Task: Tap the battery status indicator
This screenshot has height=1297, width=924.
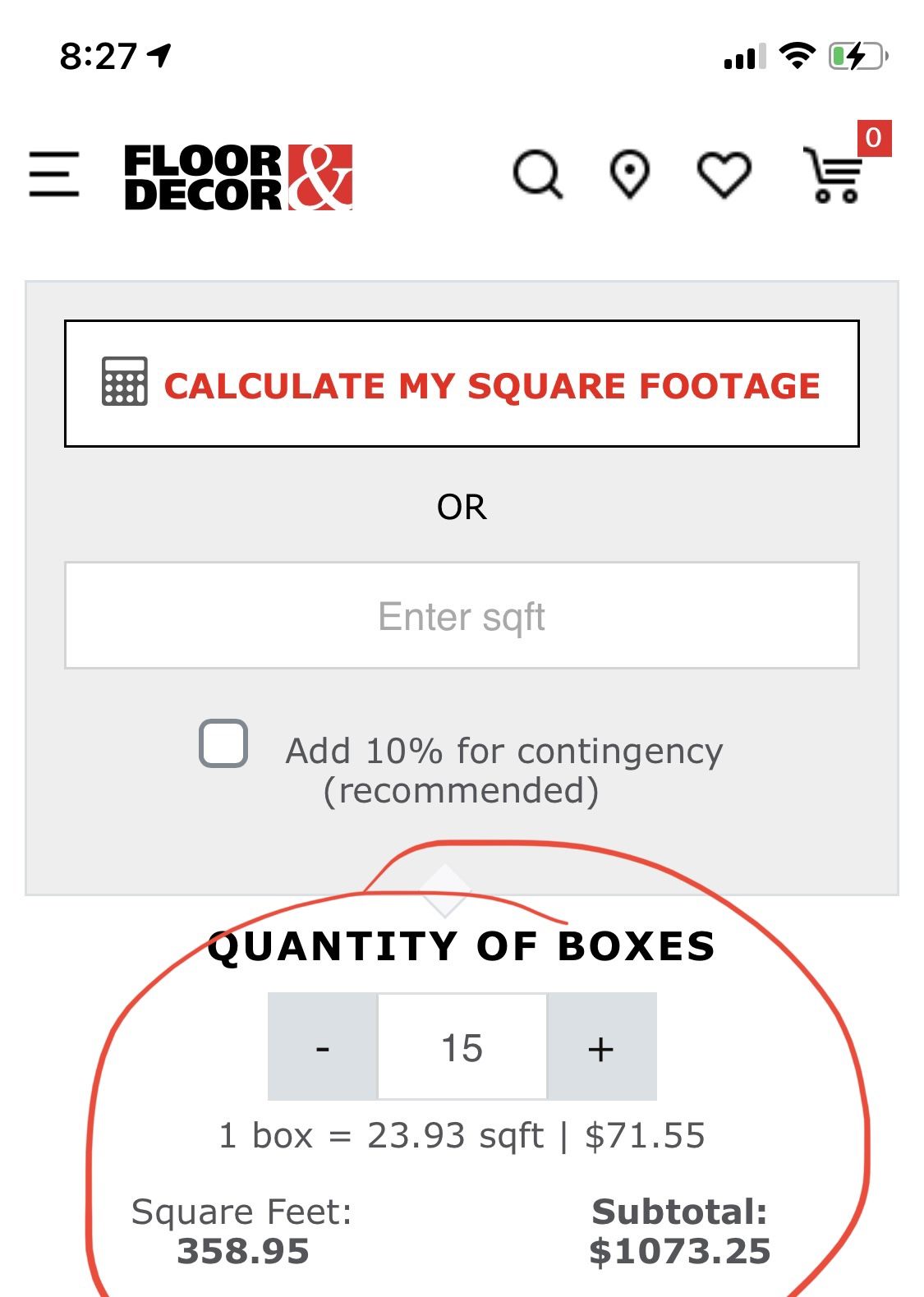Action: point(858,57)
